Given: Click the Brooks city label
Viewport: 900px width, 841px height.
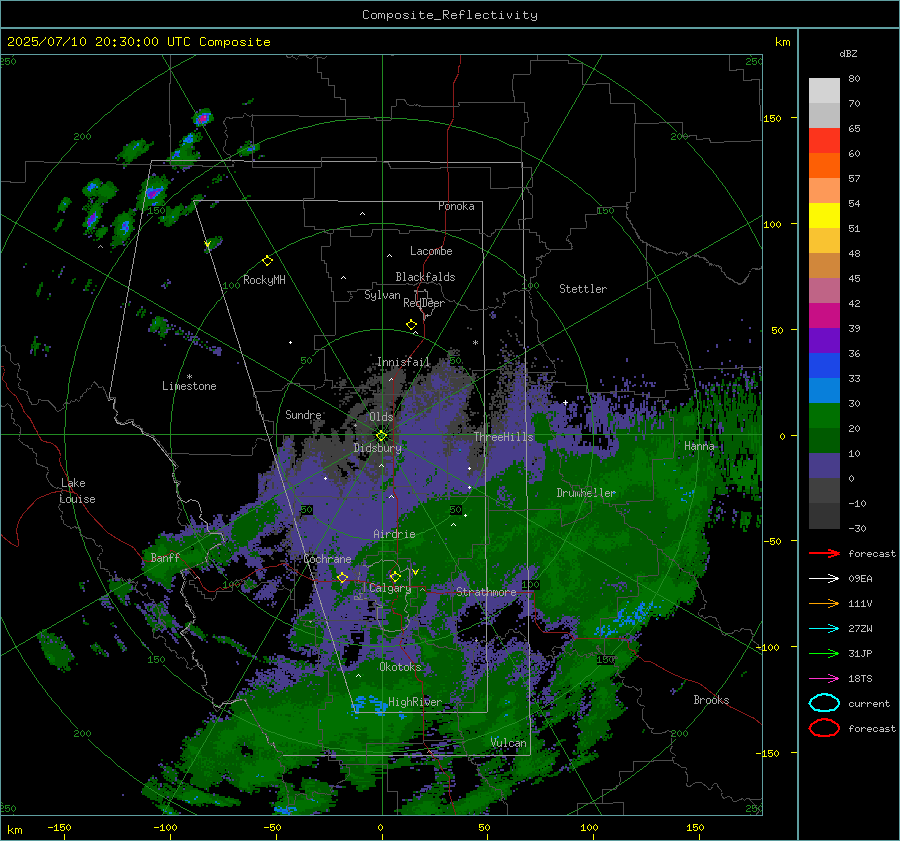Looking at the screenshot, I should (711, 700).
